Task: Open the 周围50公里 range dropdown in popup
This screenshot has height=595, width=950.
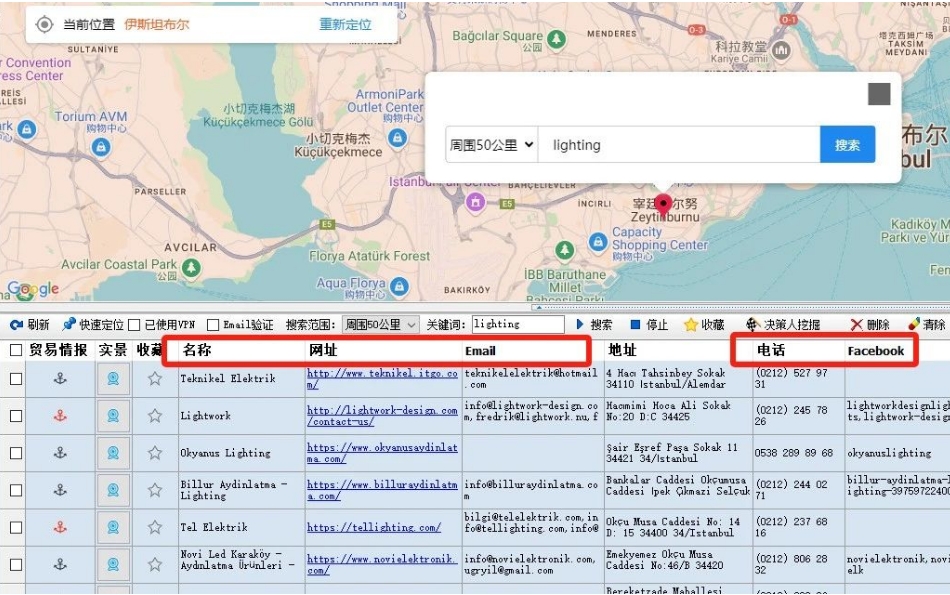Action: [x=491, y=145]
